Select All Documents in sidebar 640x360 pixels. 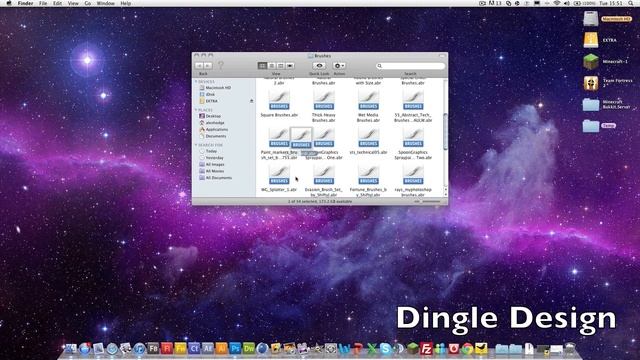point(216,178)
